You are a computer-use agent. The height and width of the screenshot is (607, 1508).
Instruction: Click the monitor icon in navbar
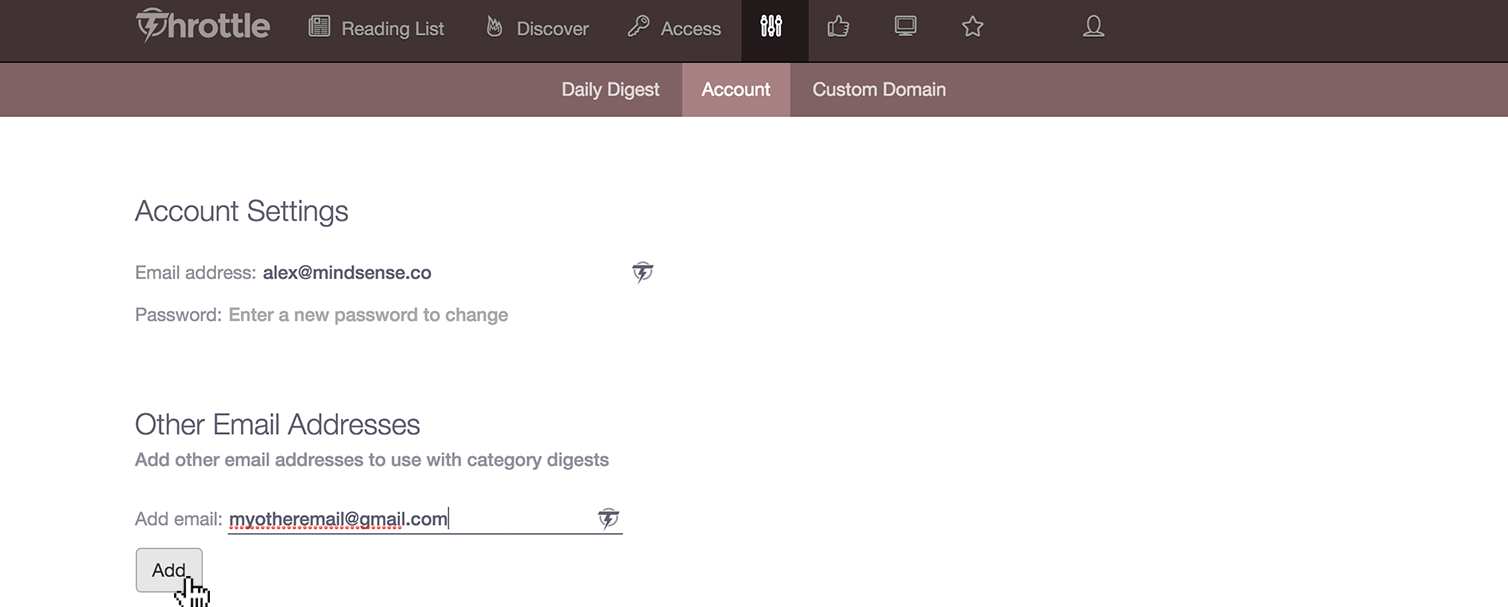906,27
